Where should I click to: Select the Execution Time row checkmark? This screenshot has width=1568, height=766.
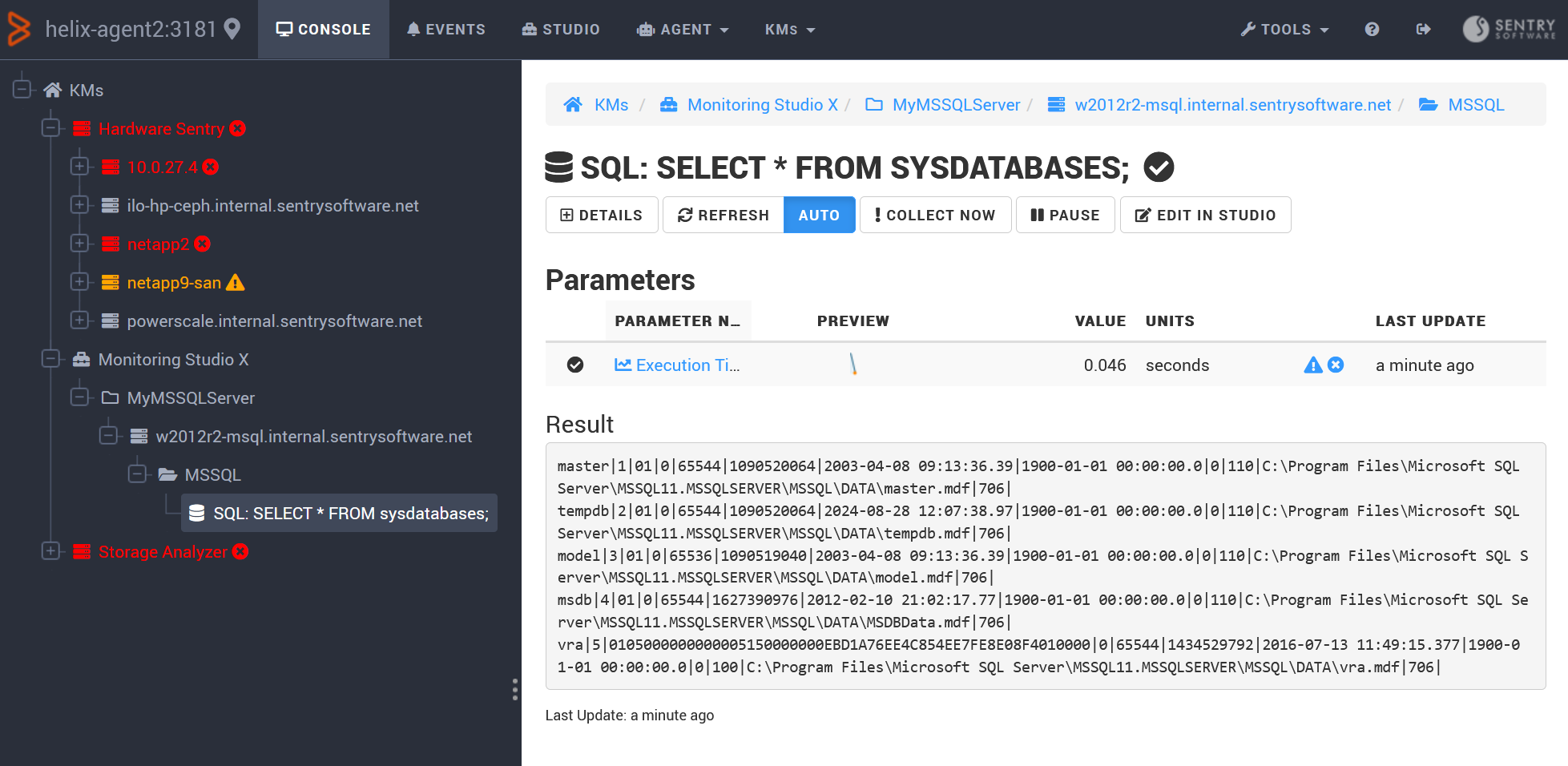(575, 365)
